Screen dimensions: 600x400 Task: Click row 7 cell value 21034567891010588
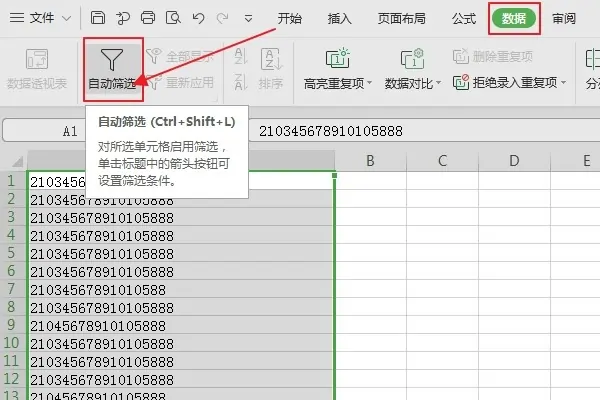tap(98, 290)
